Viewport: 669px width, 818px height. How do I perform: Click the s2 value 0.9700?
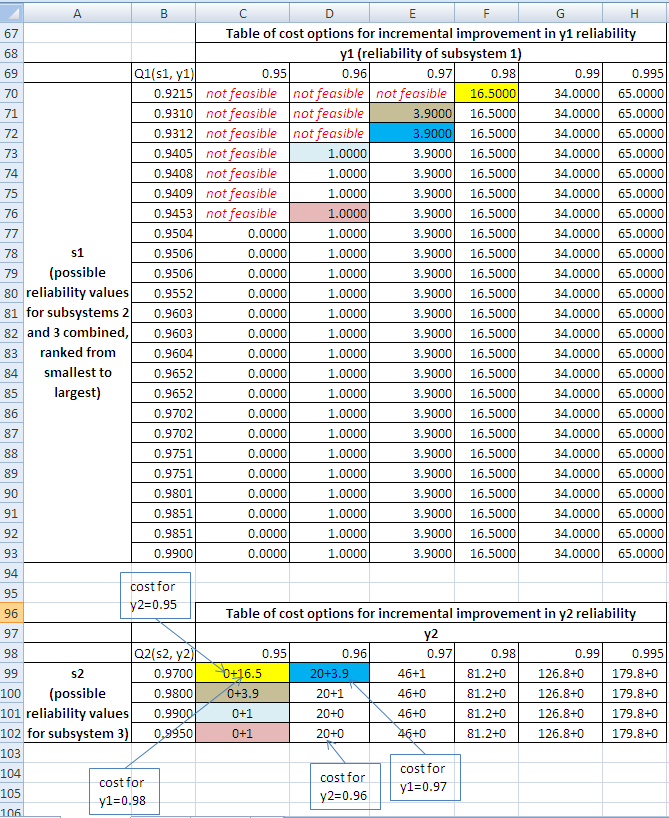163,673
